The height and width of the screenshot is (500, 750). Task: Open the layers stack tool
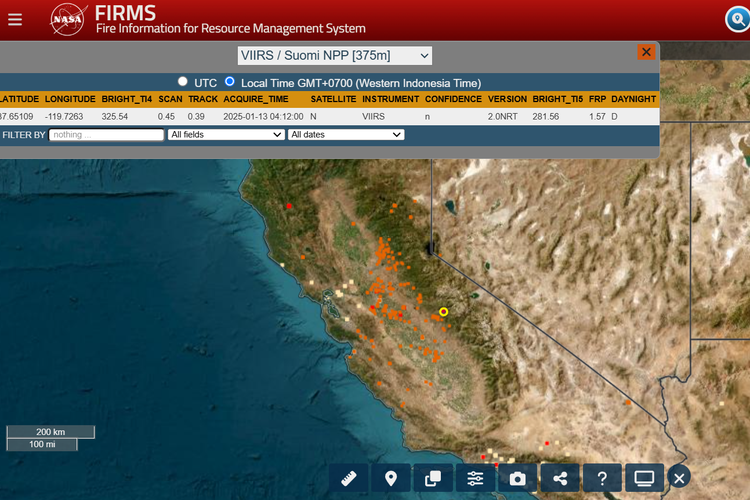[x=433, y=478]
